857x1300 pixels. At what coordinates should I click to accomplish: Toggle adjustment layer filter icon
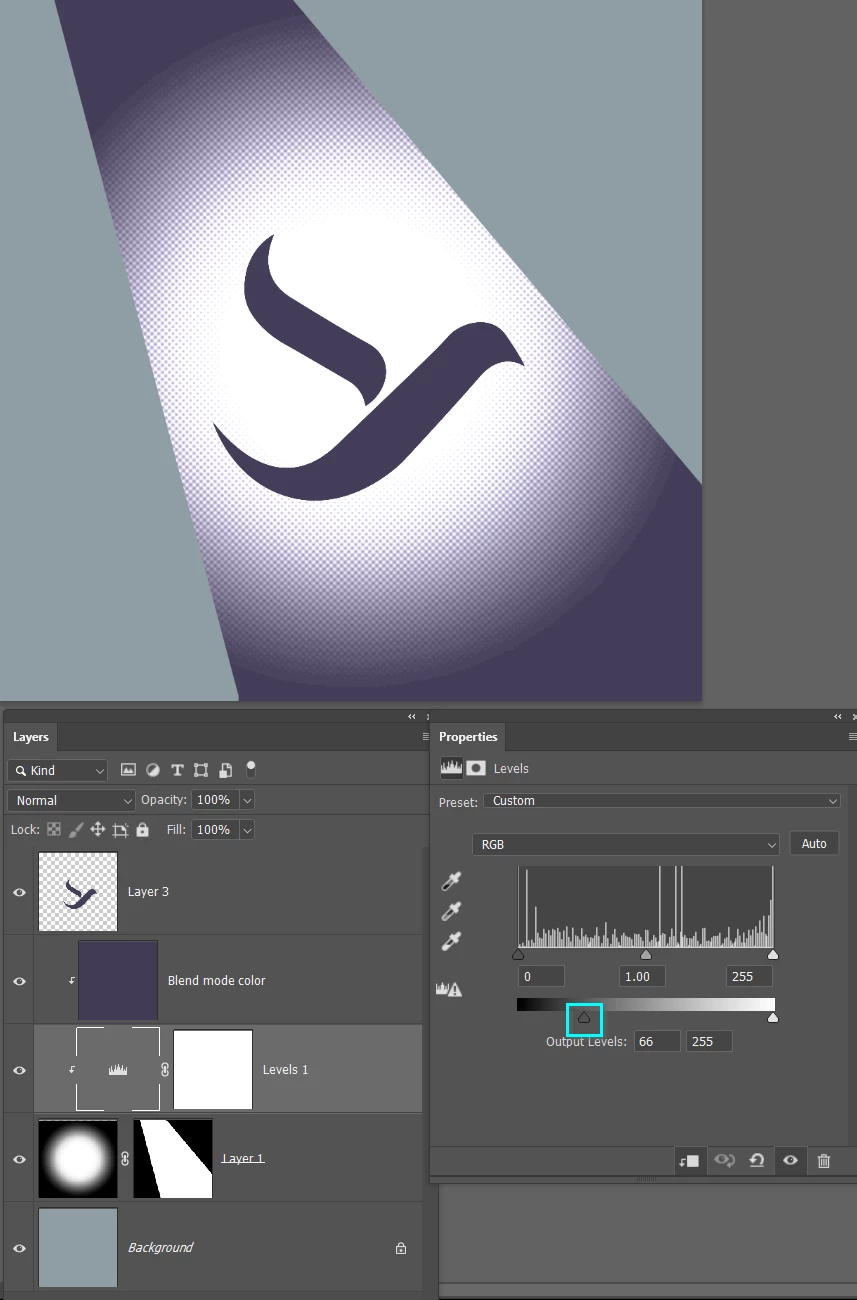click(153, 770)
